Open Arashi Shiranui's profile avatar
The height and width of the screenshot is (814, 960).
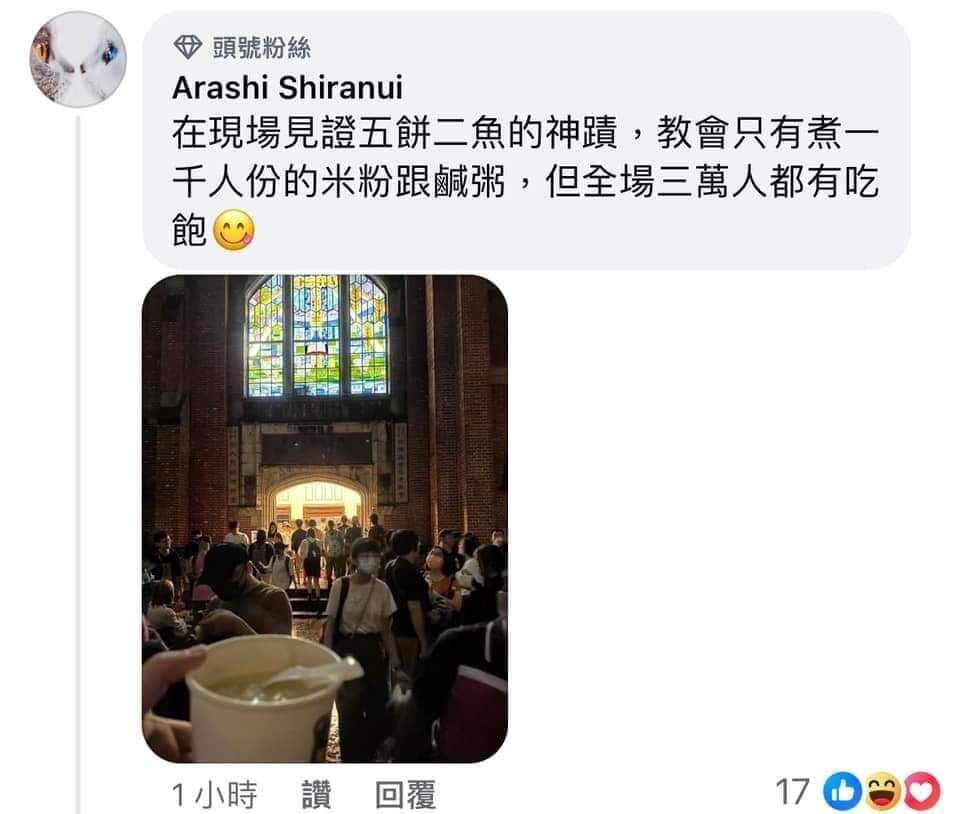[x=78, y=59]
